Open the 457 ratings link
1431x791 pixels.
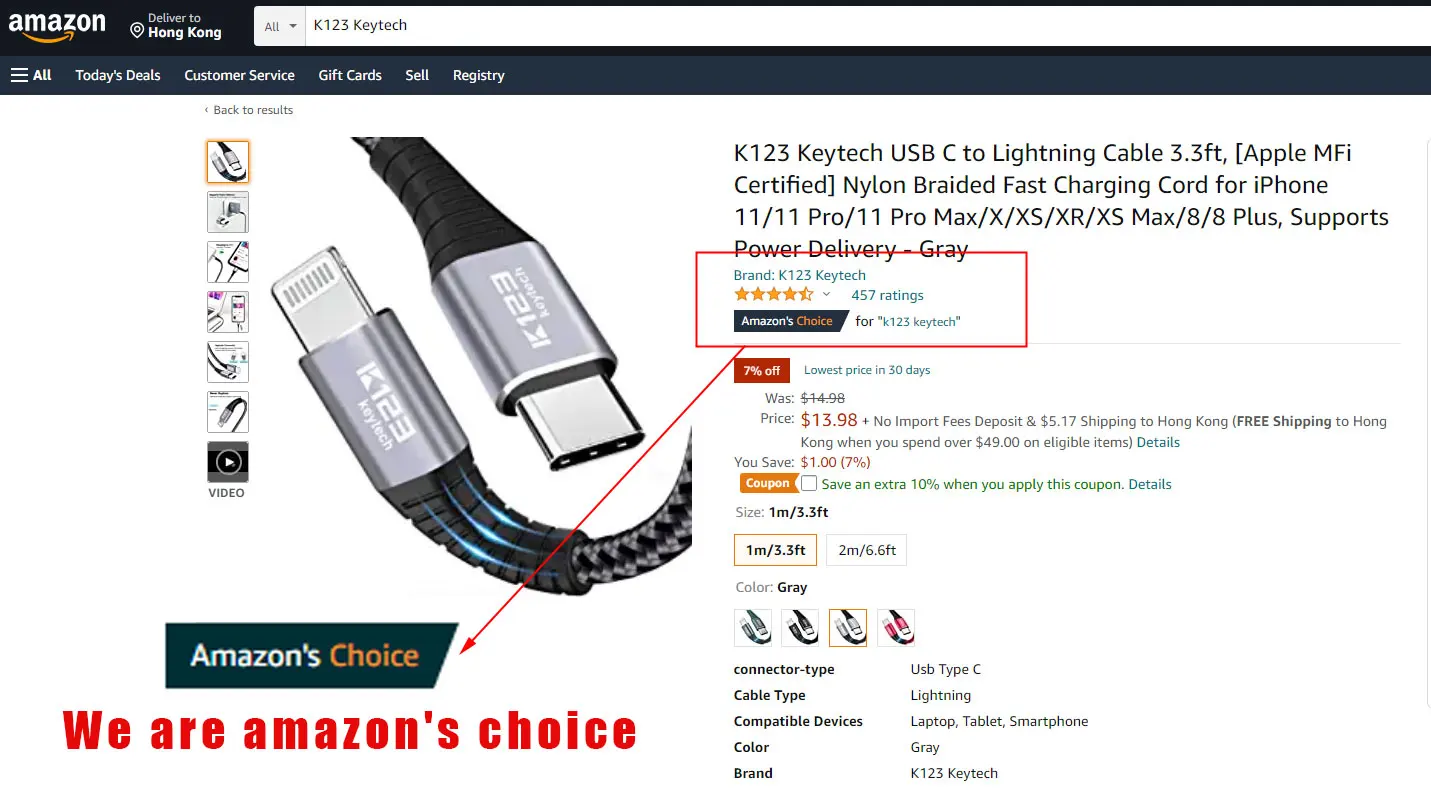(x=887, y=295)
